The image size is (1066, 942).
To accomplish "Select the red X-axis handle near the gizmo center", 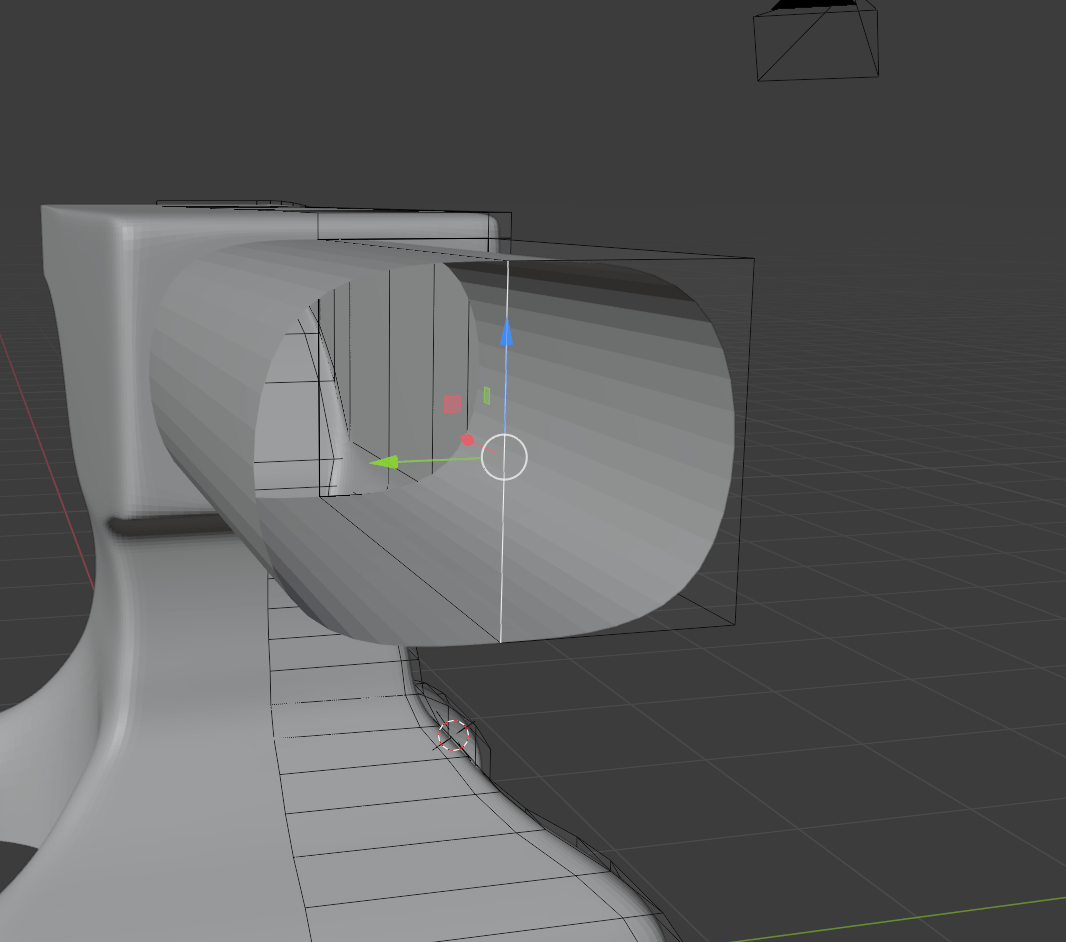I will 466,438.
